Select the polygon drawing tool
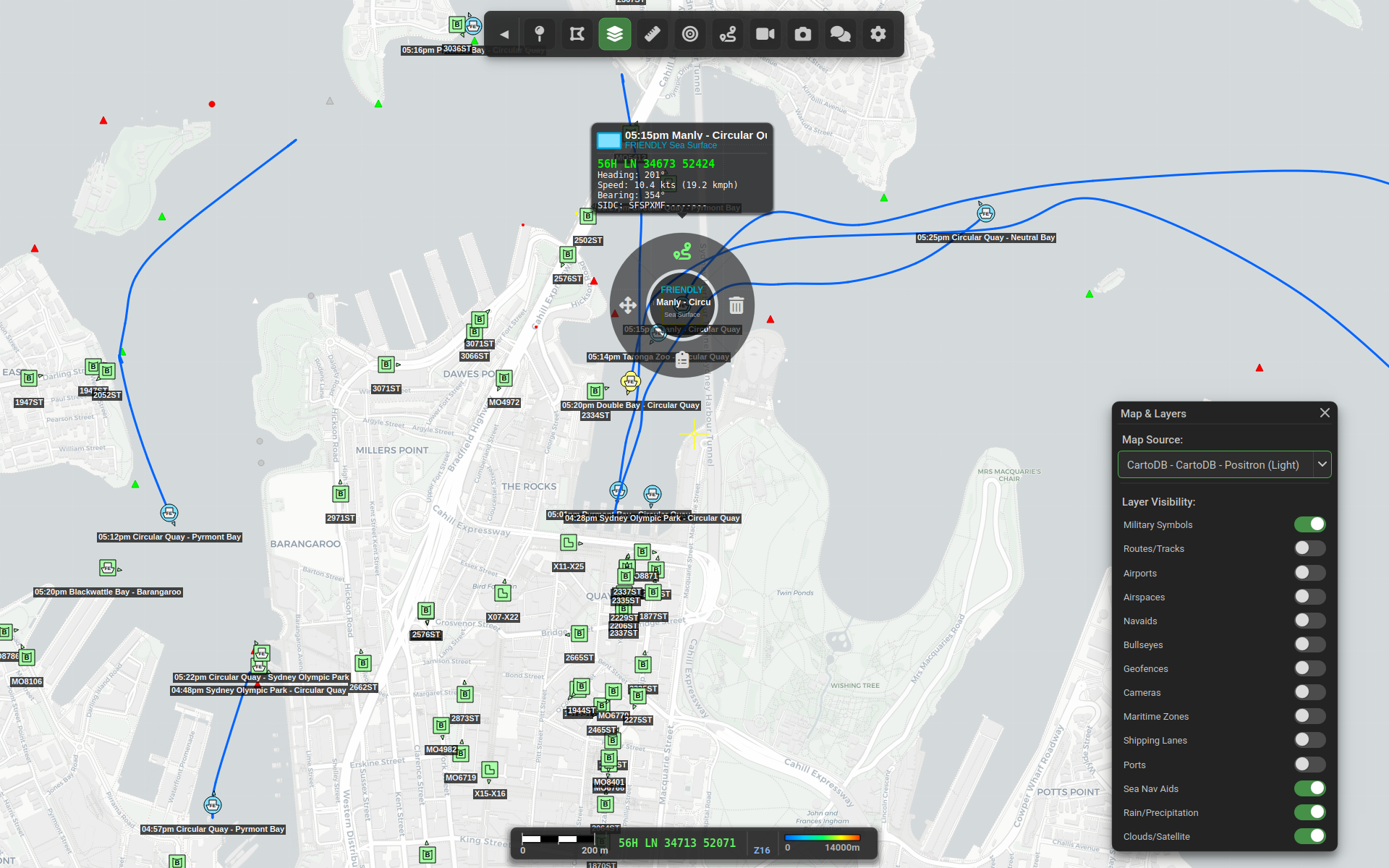 [x=577, y=34]
